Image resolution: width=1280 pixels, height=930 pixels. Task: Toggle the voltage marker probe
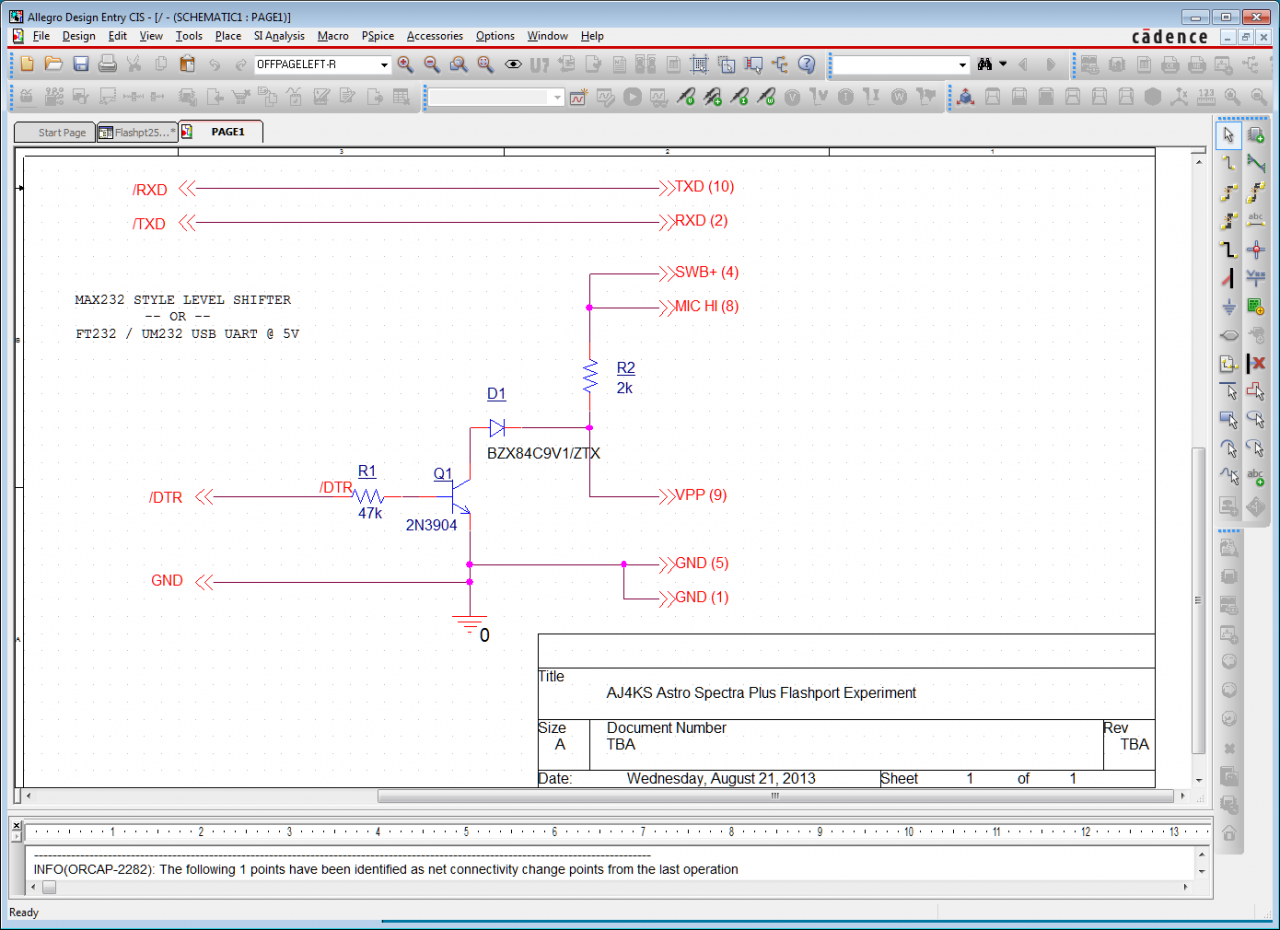[x=686, y=97]
